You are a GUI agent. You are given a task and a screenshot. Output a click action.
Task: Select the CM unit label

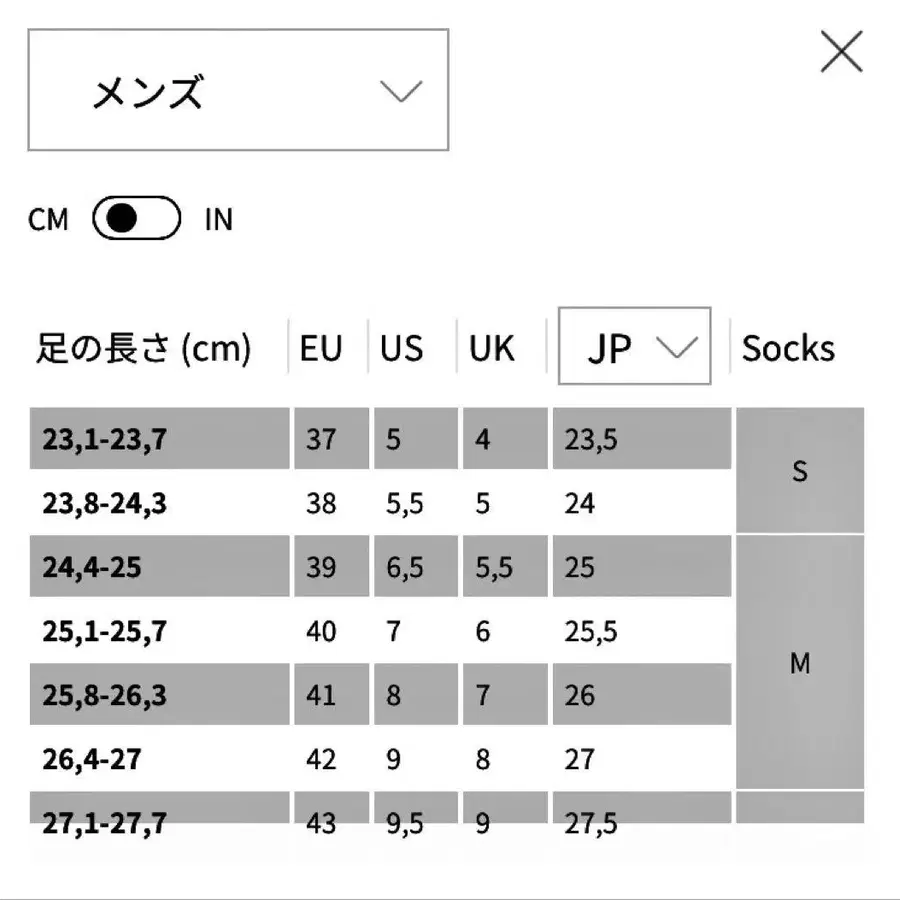coord(48,220)
